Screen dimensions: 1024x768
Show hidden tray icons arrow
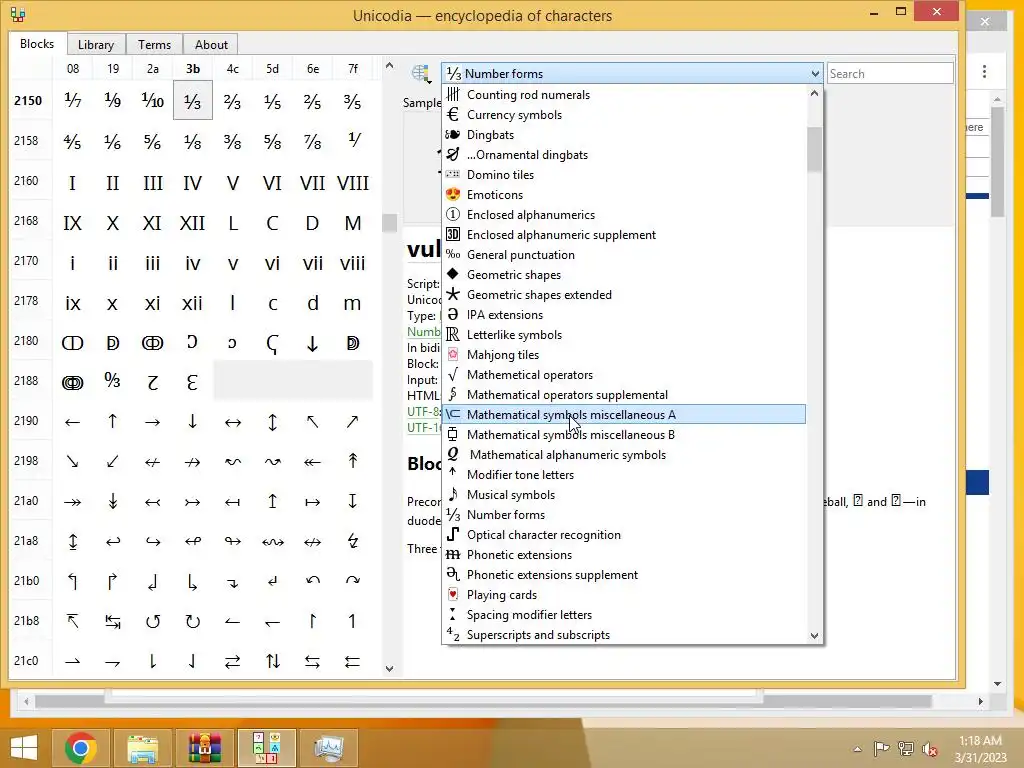857,749
